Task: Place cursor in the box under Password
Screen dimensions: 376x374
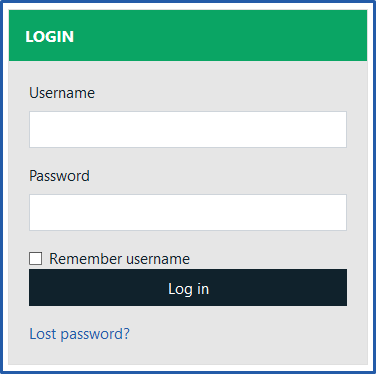Action: click(x=188, y=212)
